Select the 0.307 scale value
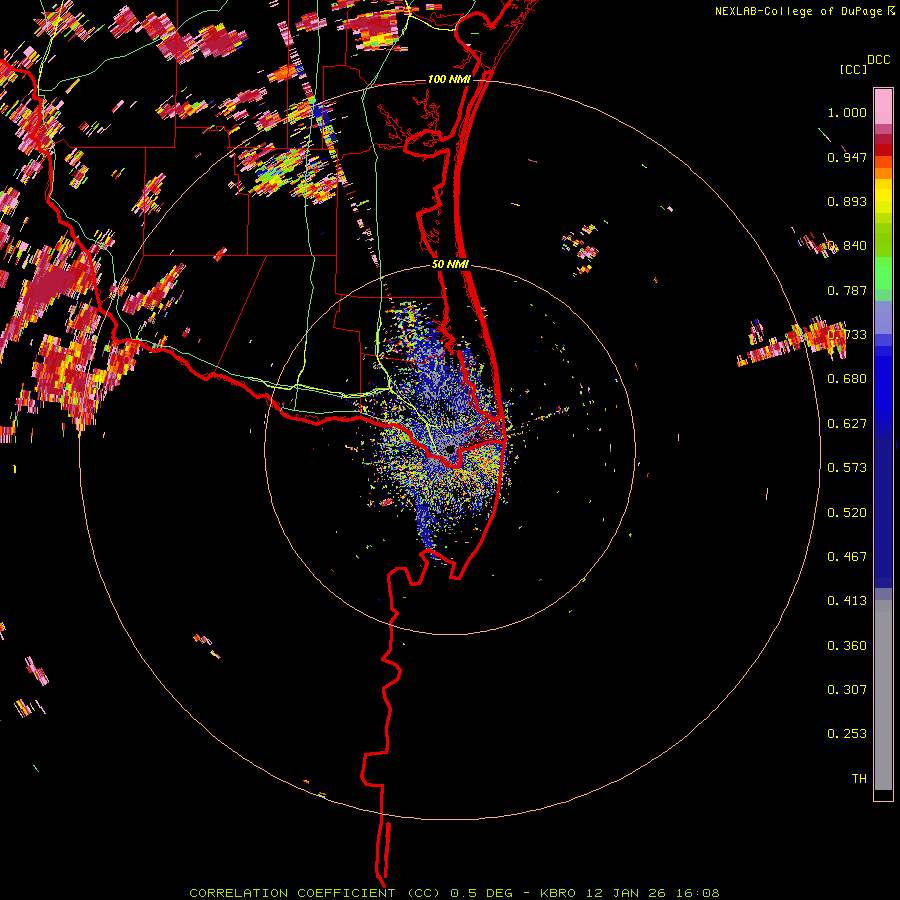Screen dimensions: 900x900 coord(847,690)
